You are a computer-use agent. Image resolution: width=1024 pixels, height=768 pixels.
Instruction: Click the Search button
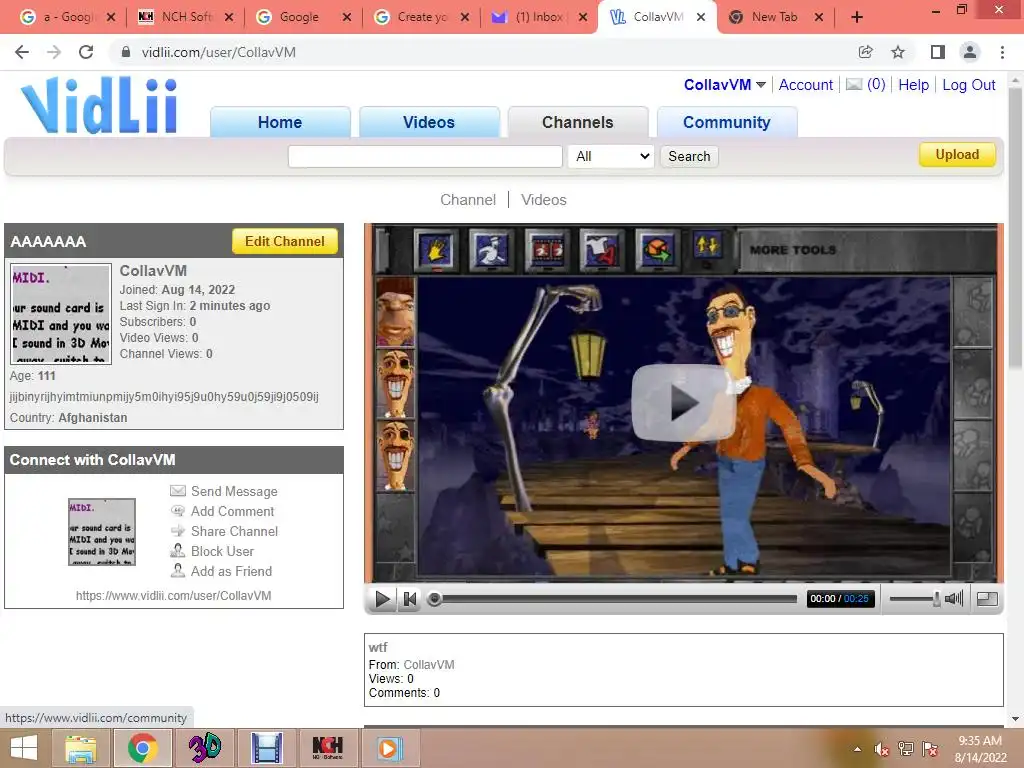click(689, 156)
